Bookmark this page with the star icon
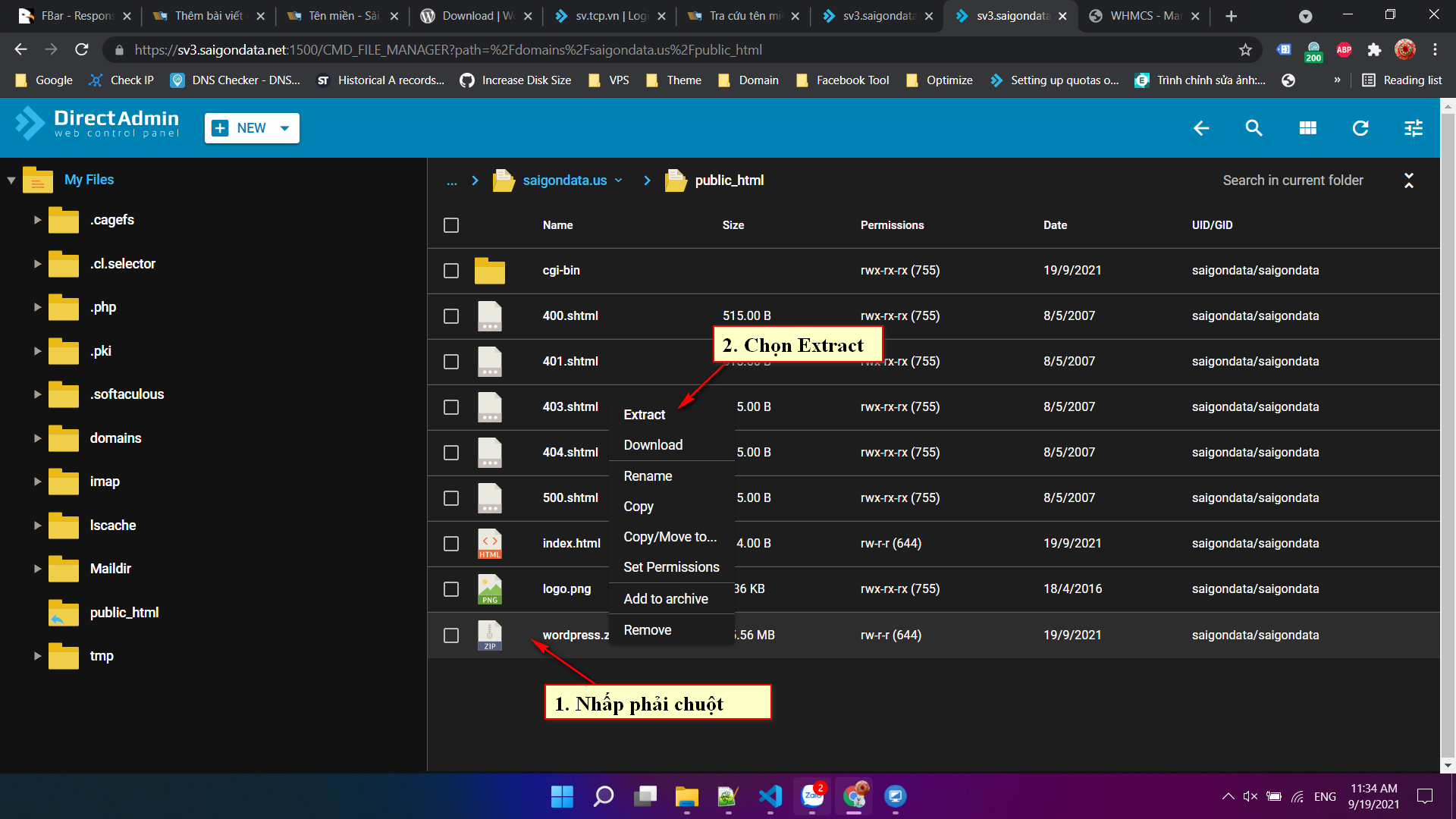 tap(1245, 50)
